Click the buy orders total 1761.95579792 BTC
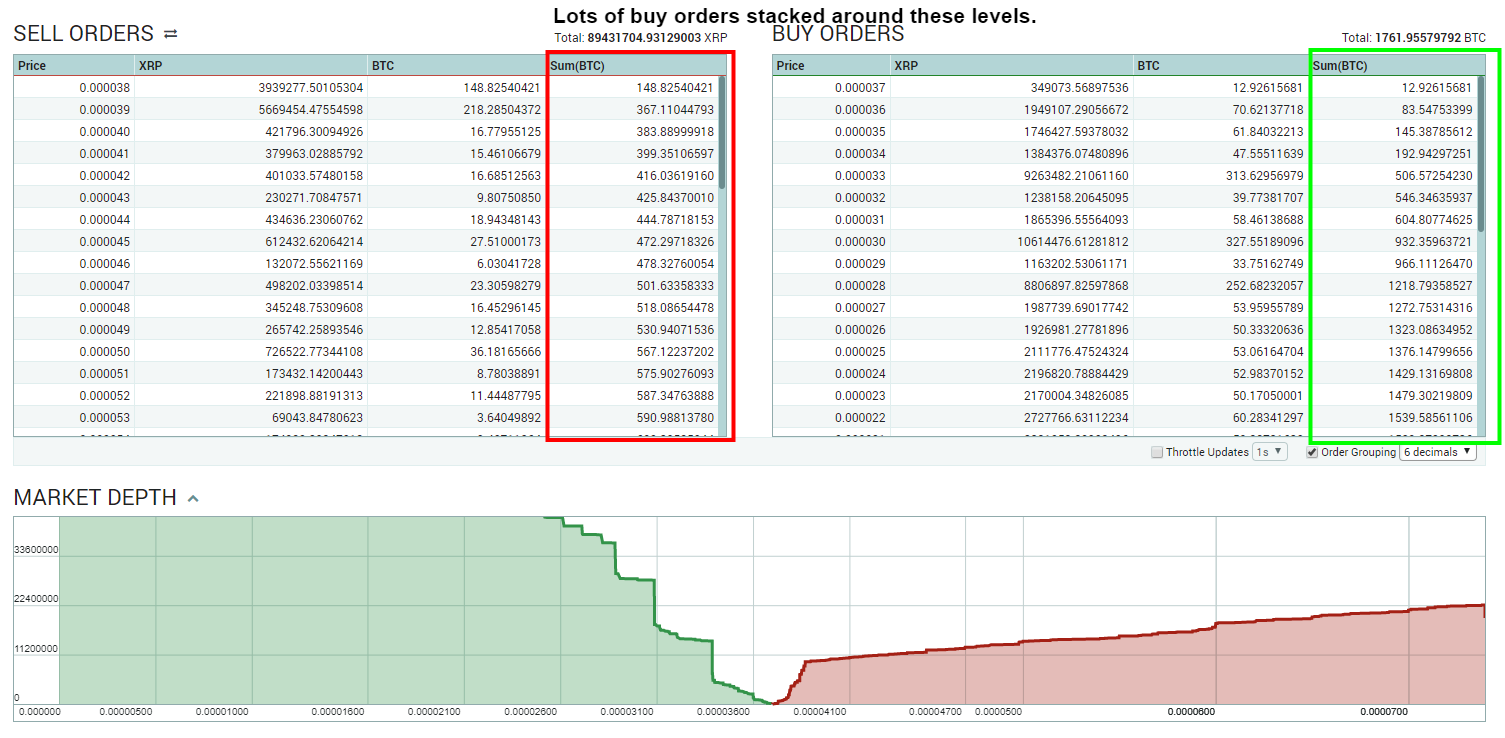This screenshot has height=738, width=1505. (x=1430, y=38)
